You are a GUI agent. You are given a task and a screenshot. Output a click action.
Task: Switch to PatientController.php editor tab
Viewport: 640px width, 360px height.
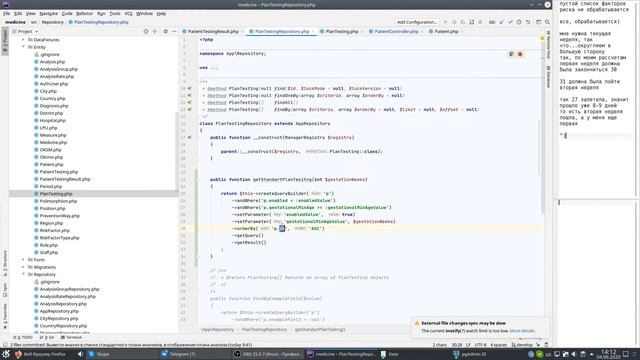(x=396, y=31)
